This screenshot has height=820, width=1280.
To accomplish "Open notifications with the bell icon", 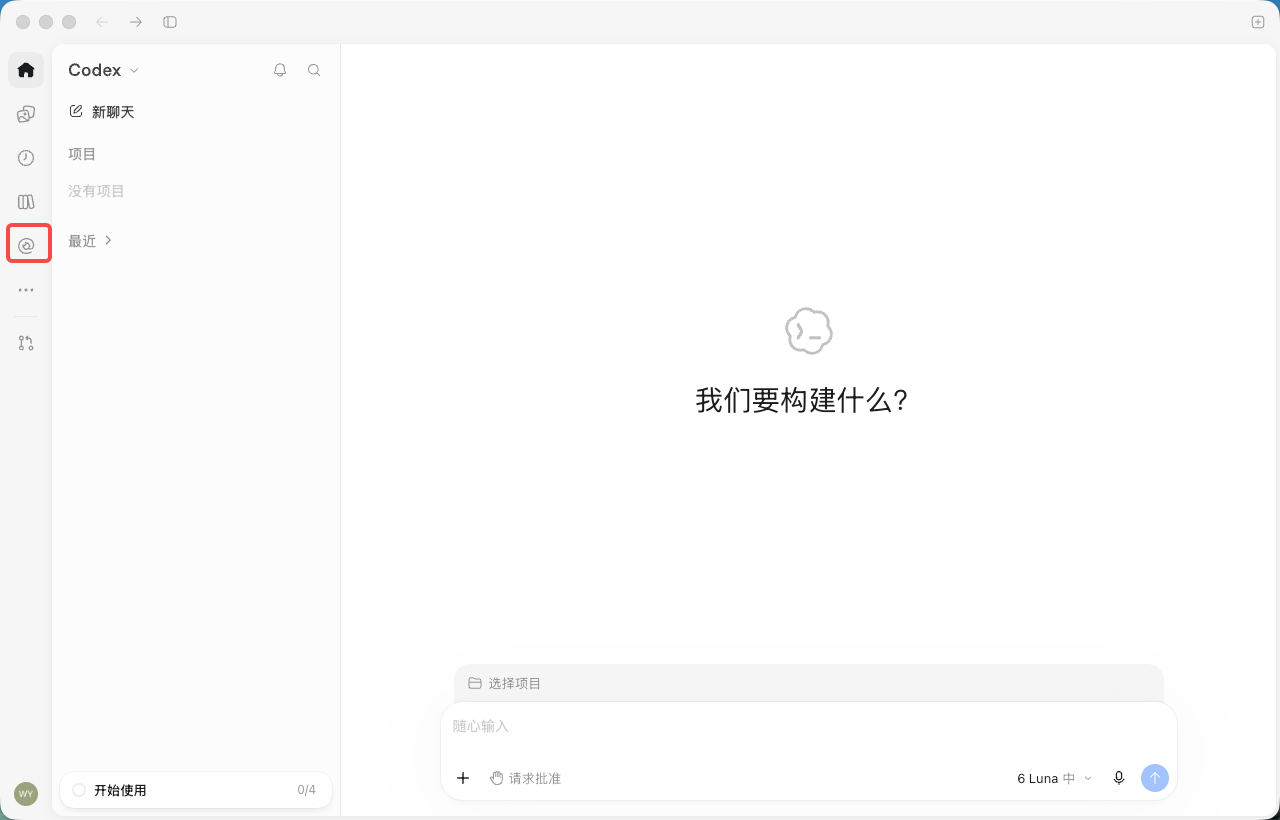I will click(x=280, y=70).
